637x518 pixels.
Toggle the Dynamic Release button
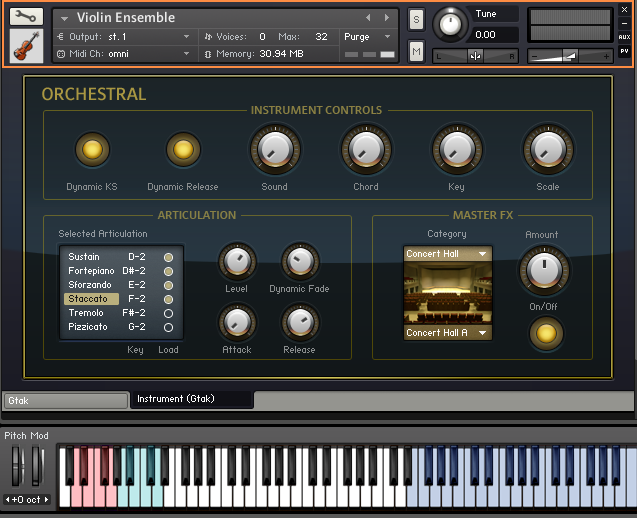click(x=183, y=150)
